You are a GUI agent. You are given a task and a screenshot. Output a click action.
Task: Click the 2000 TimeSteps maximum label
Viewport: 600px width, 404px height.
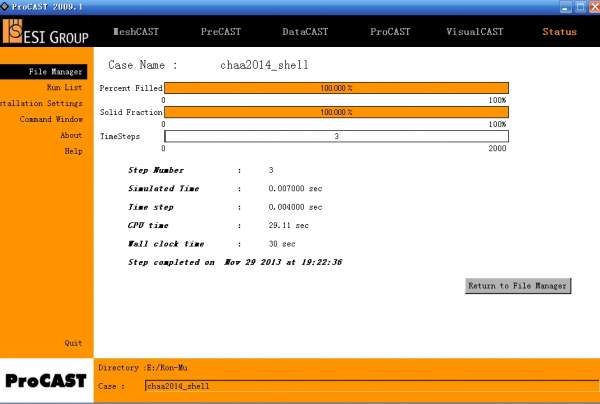(x=497, y=148)
